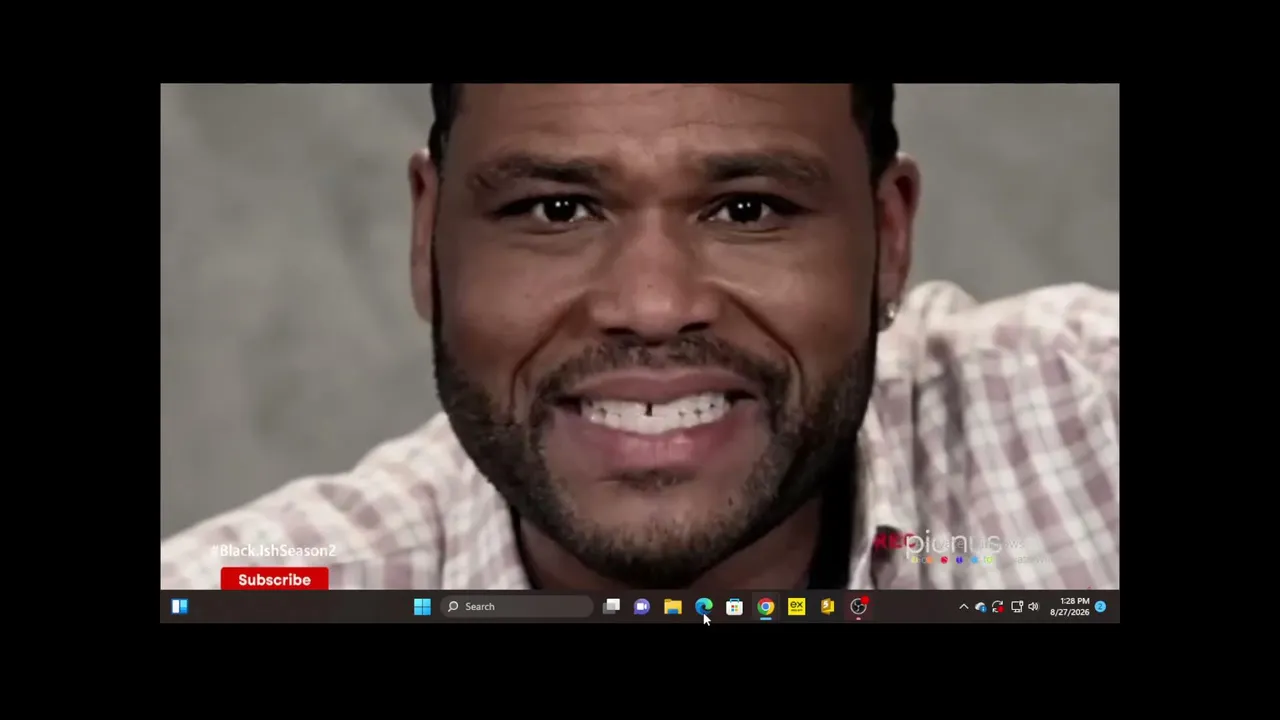Click the red Subscribe button
This screenshot has width=1280, height=720.
coord(274,580)
